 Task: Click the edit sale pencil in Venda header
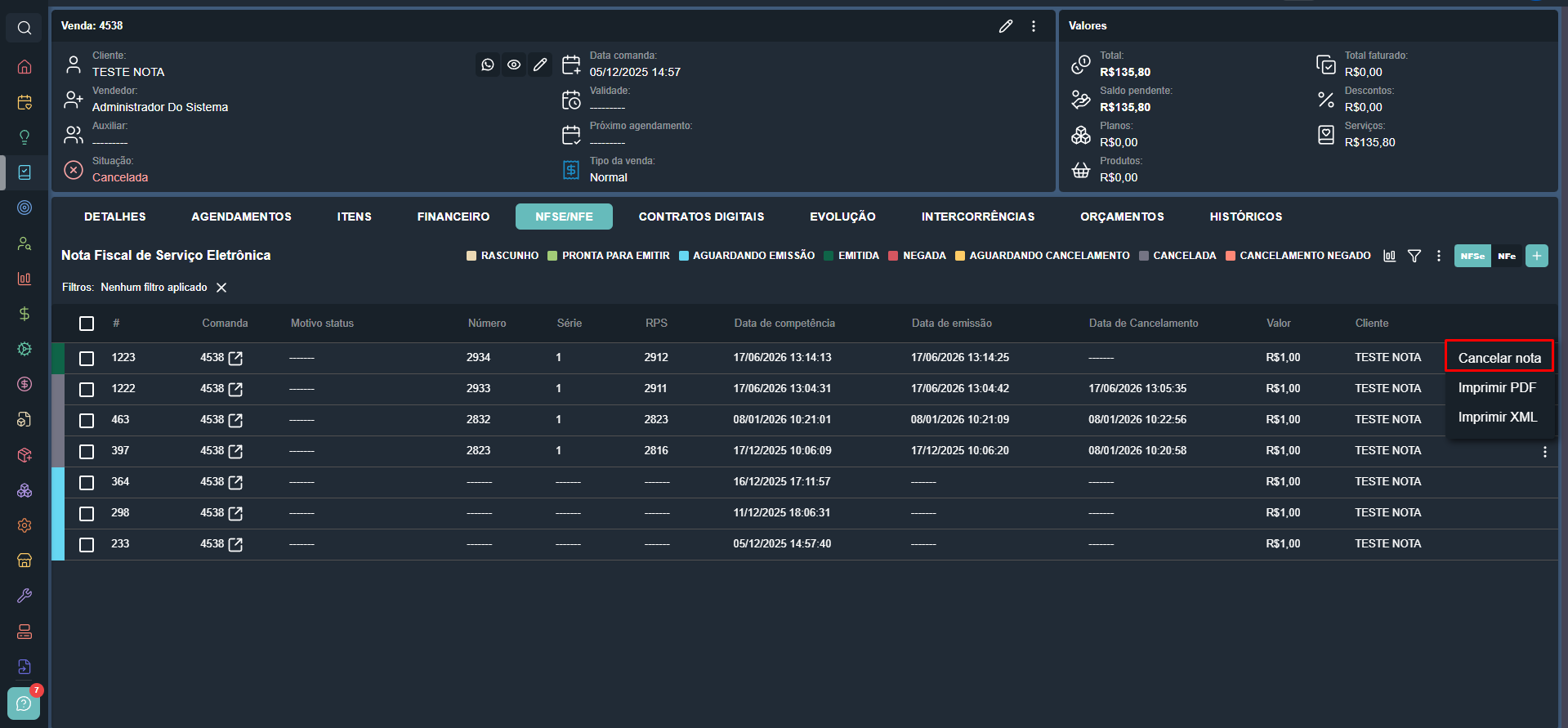[1006, 26]
